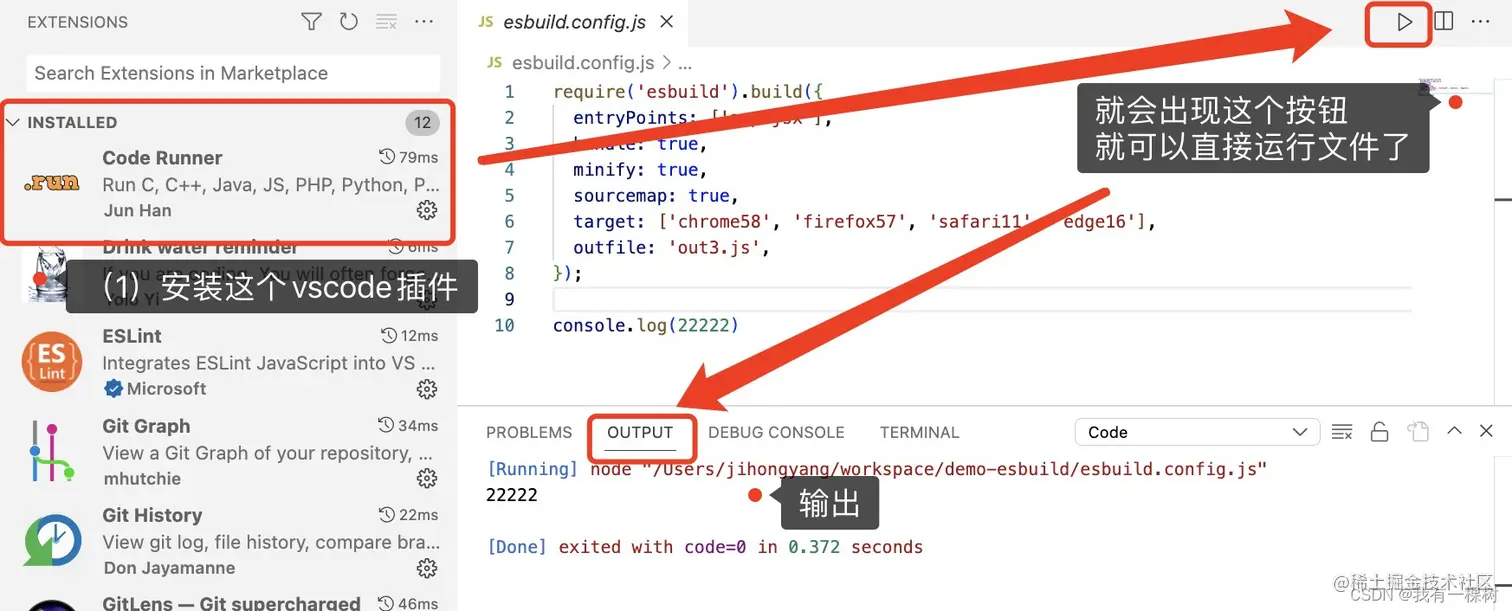Open the Git History extension entry
Image resolution: width=1512 pixels, height=611 pixels.
[229, 541]
